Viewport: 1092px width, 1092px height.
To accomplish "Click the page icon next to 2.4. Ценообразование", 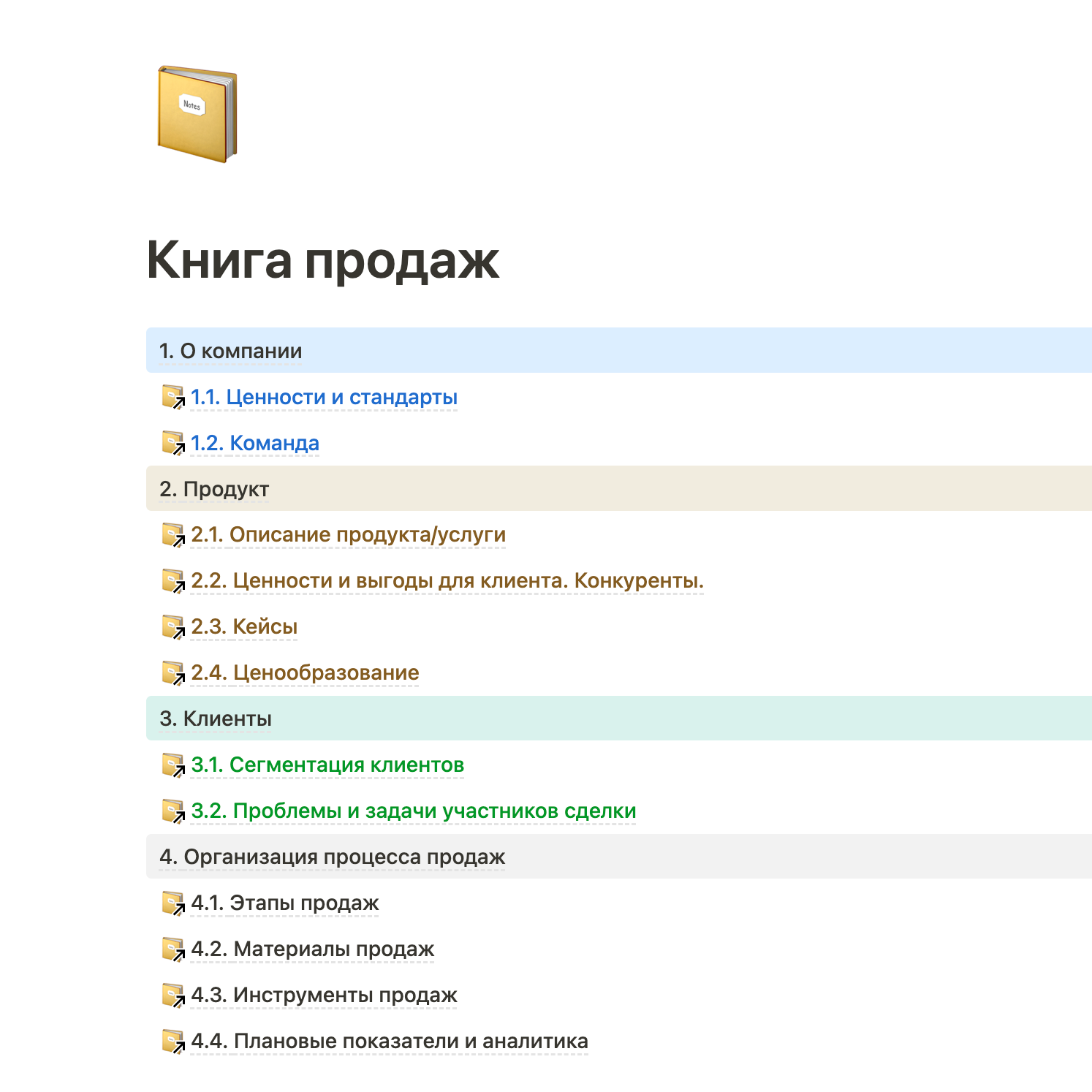I will 172,672.
